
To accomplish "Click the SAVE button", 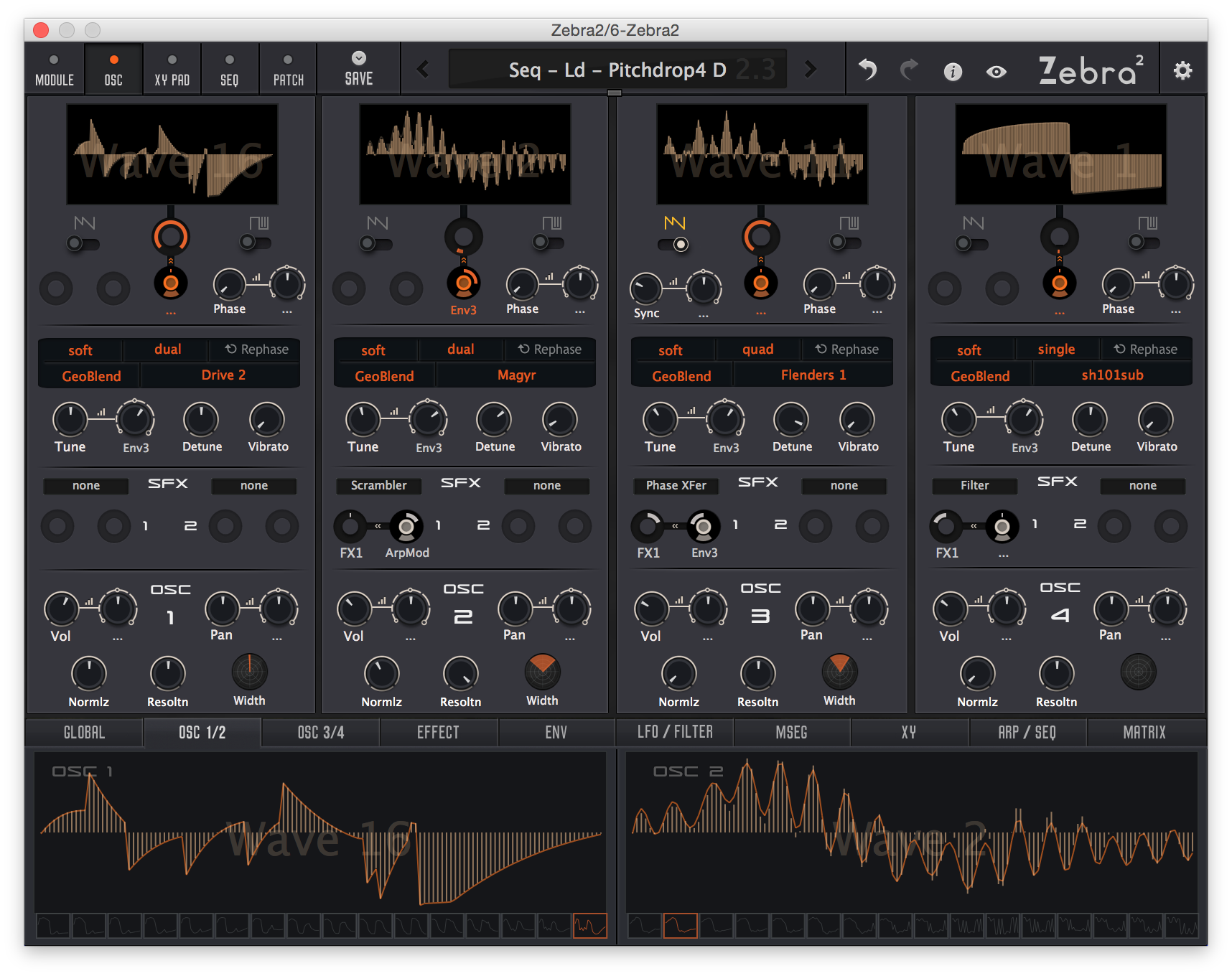I will click(x=358, y=69).
